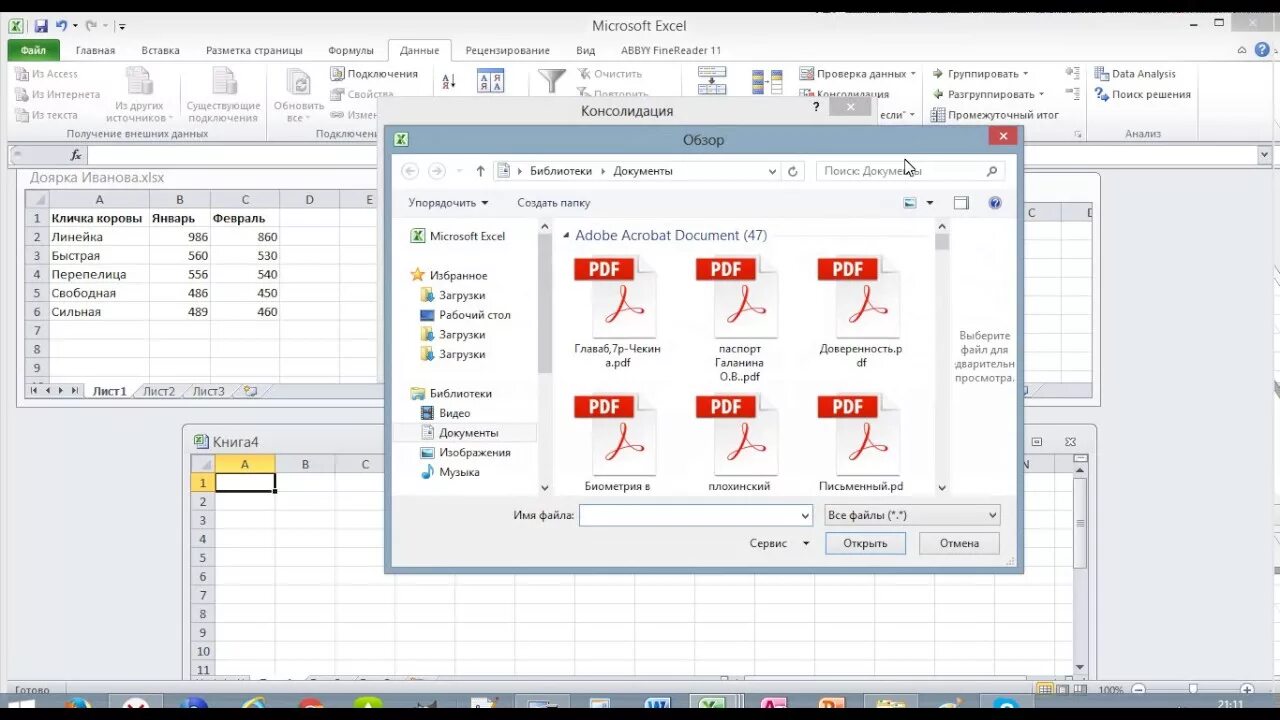Click the zoom in plus button
Viewport: 1280px width, 720px height.
click(x=1246, y=690)
